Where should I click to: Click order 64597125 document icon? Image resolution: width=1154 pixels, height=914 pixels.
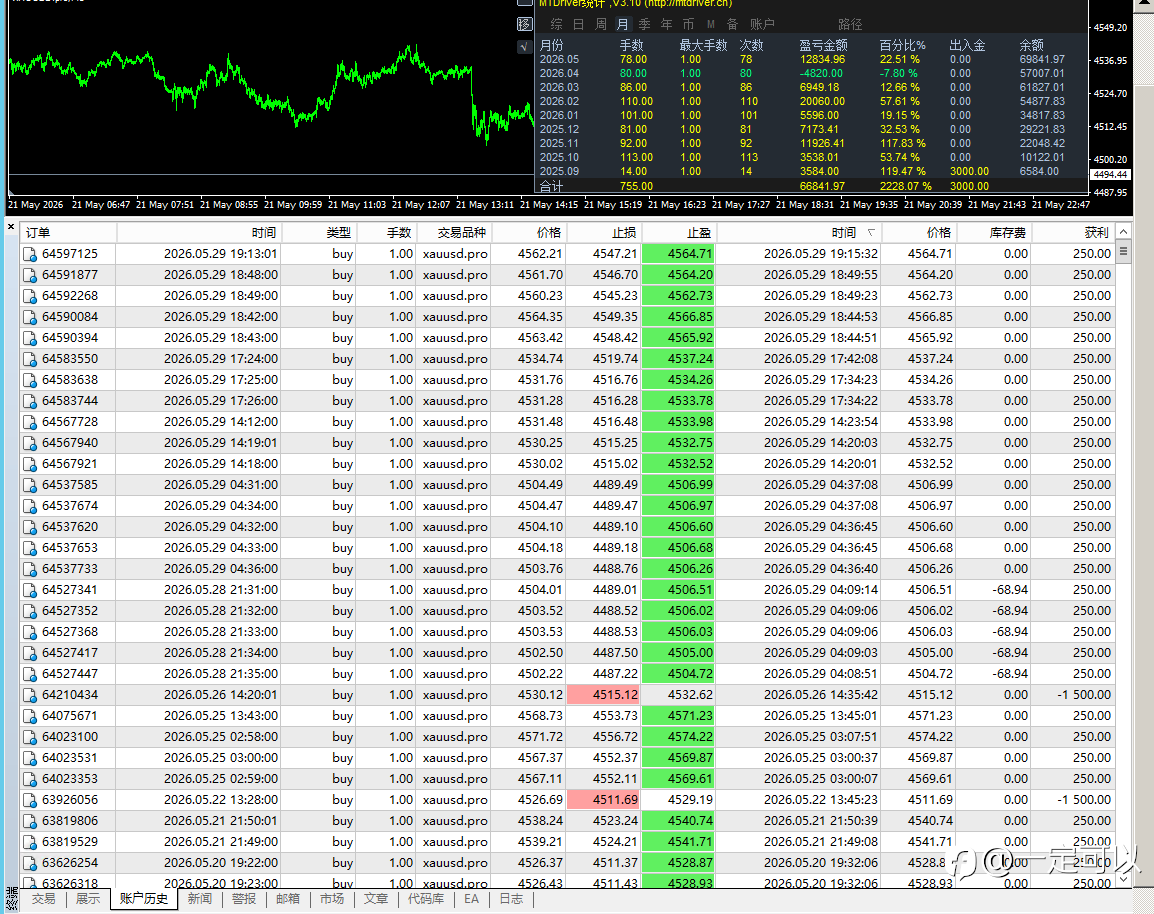click(x=29, y=254)
